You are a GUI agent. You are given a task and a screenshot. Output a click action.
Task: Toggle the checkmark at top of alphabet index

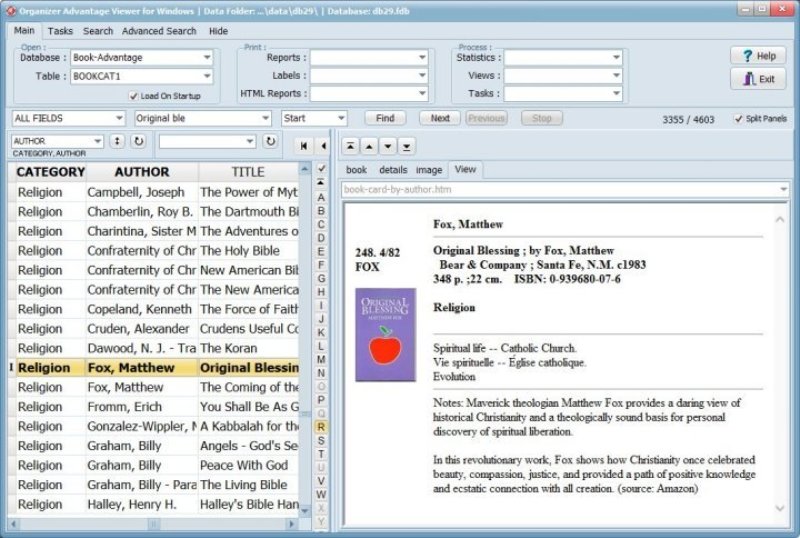tap(321, 169)
